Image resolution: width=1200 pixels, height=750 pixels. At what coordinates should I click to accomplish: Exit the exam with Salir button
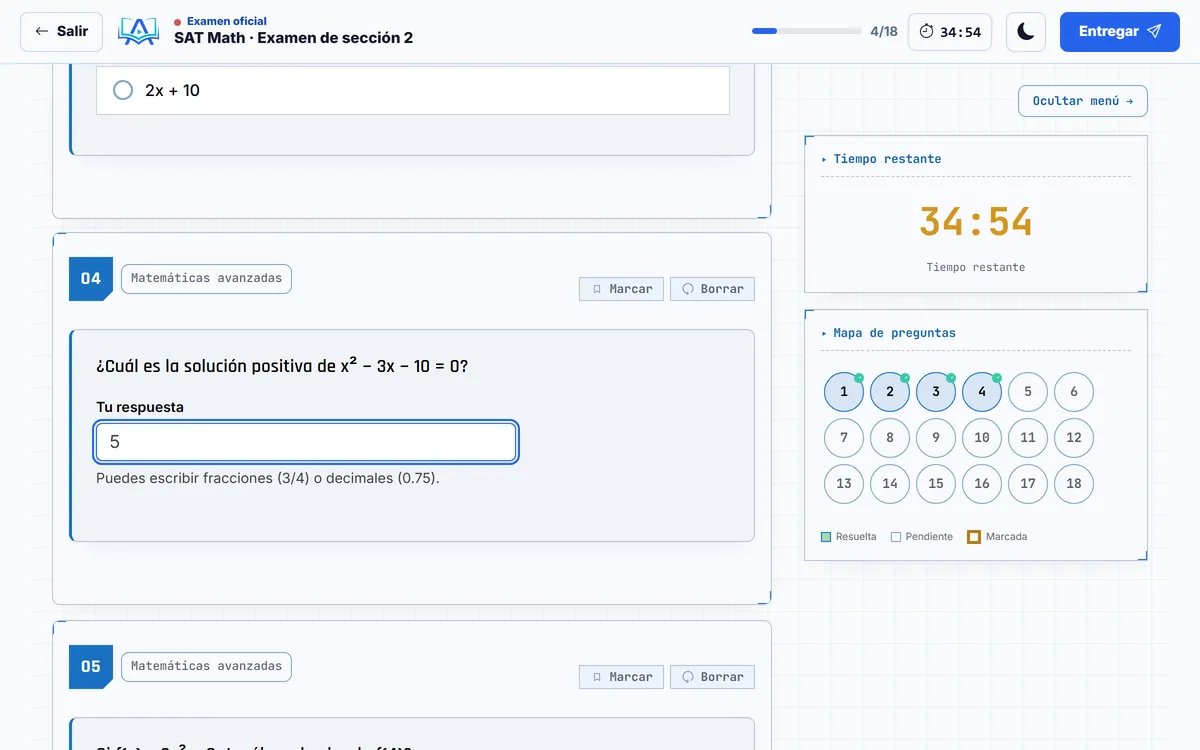click(61, 32)
